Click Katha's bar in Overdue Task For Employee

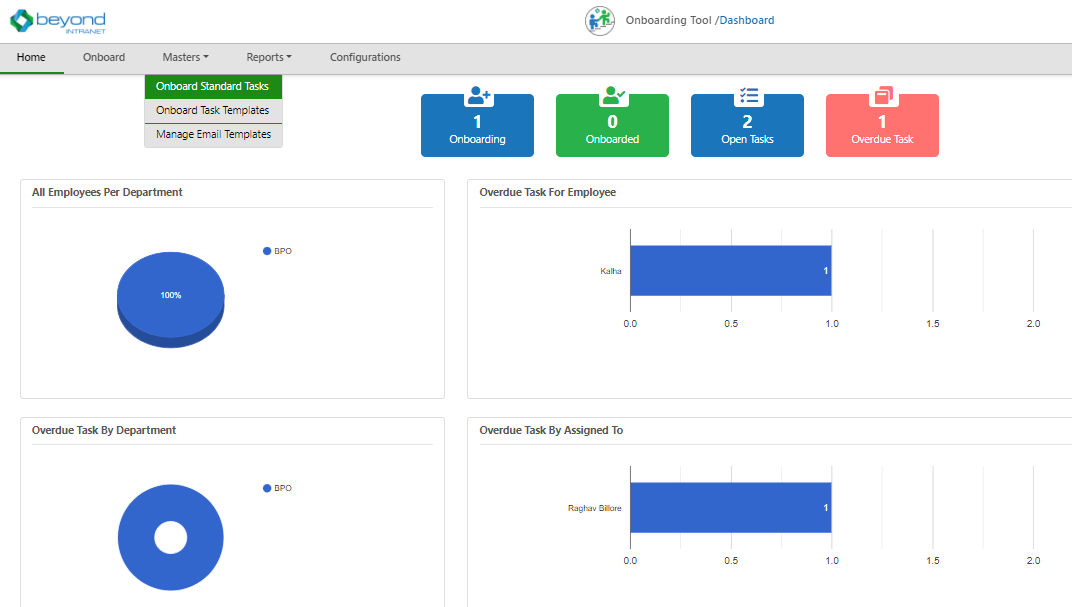coord(730,269)
